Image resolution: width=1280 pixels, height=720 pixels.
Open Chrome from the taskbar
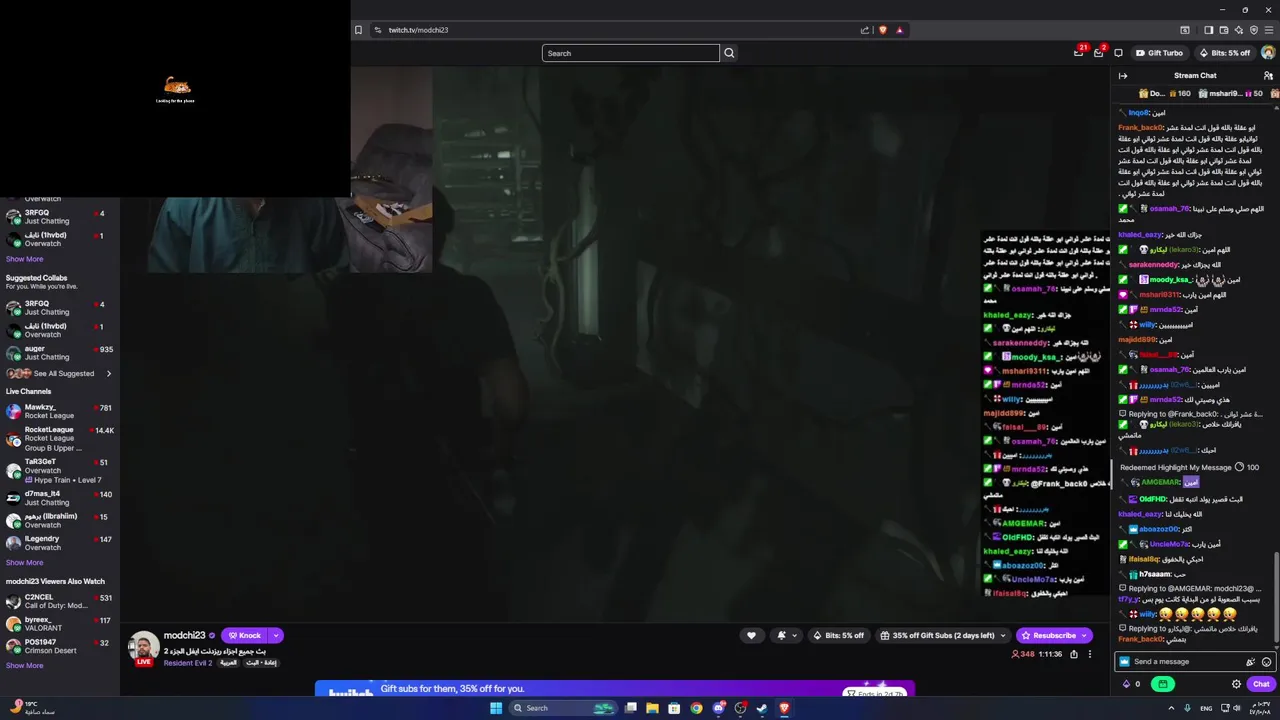[696, 708]
